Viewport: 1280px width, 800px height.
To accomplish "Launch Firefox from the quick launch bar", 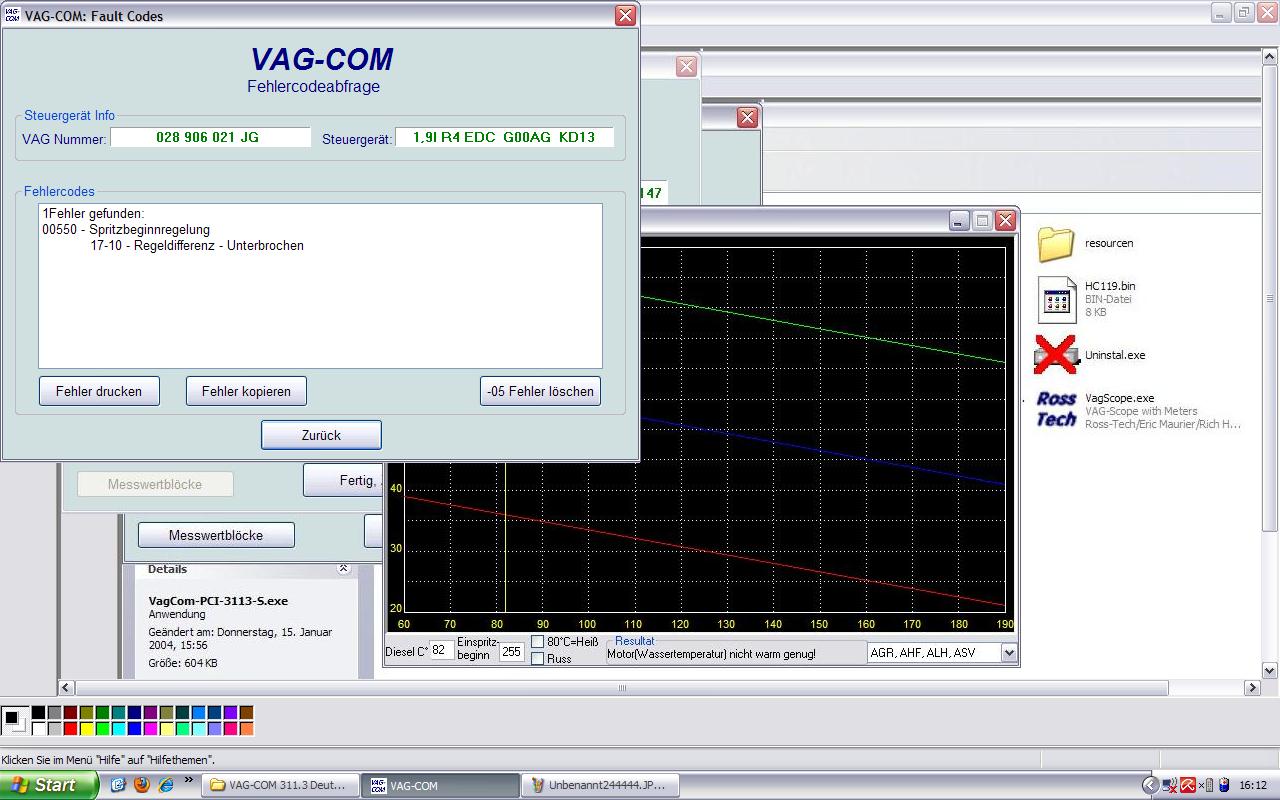I will (x=142, y=785).
